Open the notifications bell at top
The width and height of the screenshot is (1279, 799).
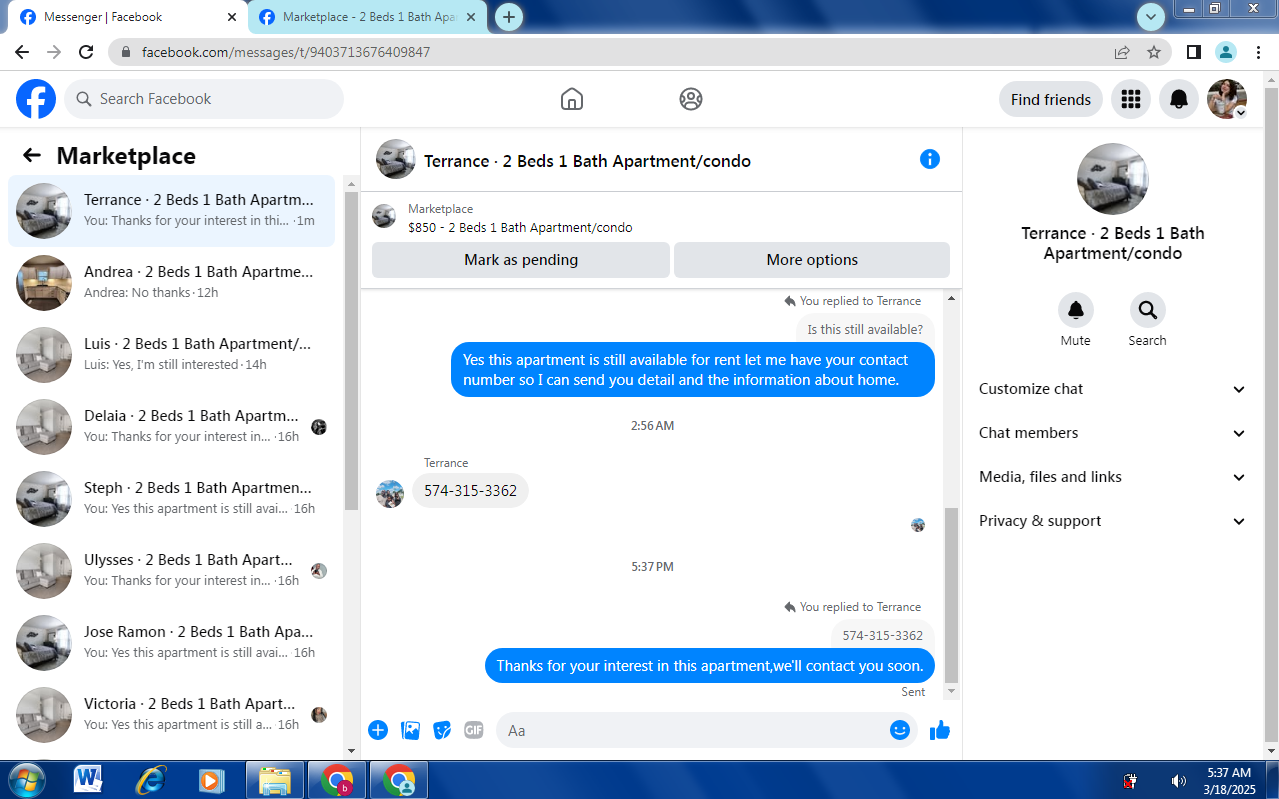1179,99
